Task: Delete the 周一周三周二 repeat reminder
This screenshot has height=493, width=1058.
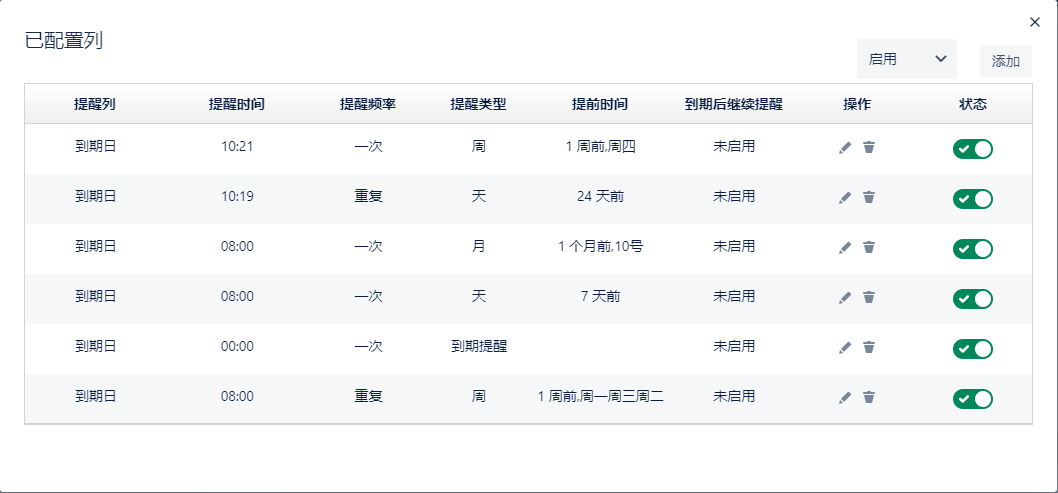Action: [869, 397]
